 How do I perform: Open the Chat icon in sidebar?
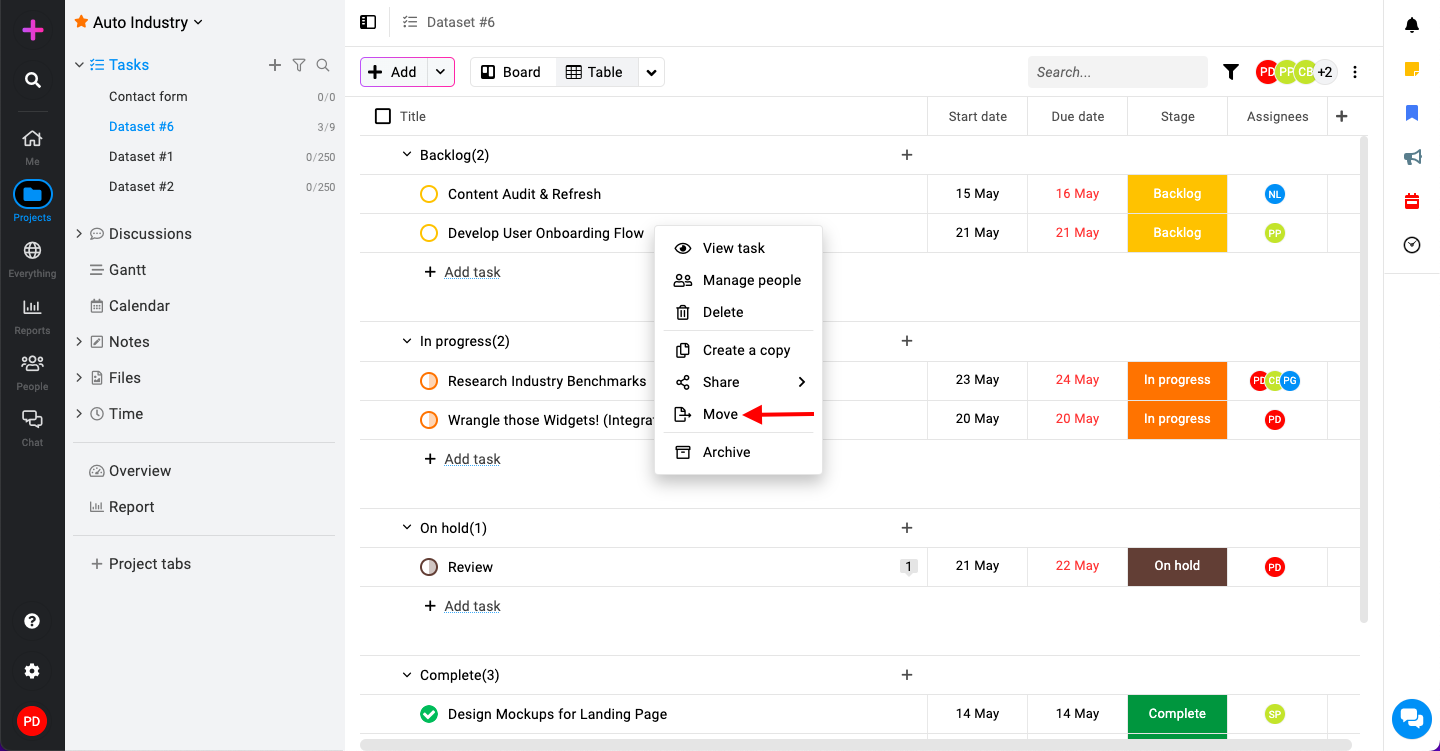click(x=32, y=419)
